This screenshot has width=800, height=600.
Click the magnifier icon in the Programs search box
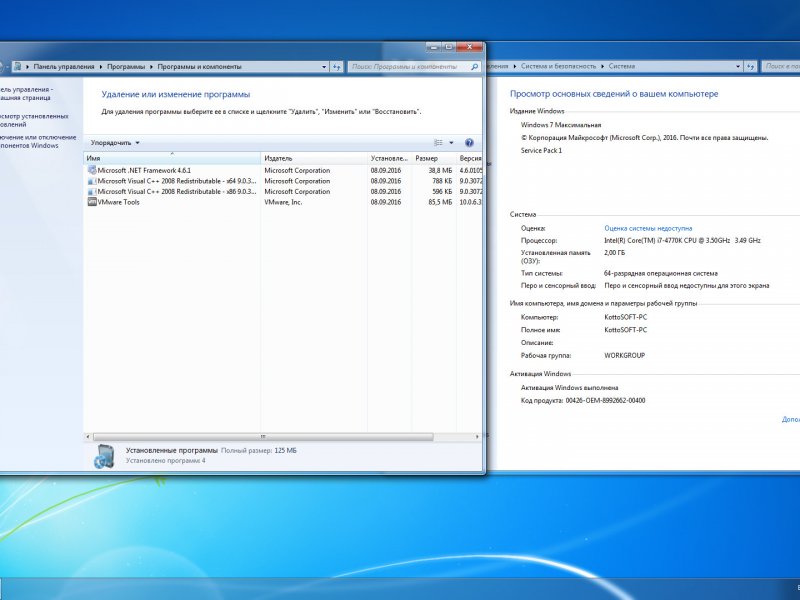474,67
